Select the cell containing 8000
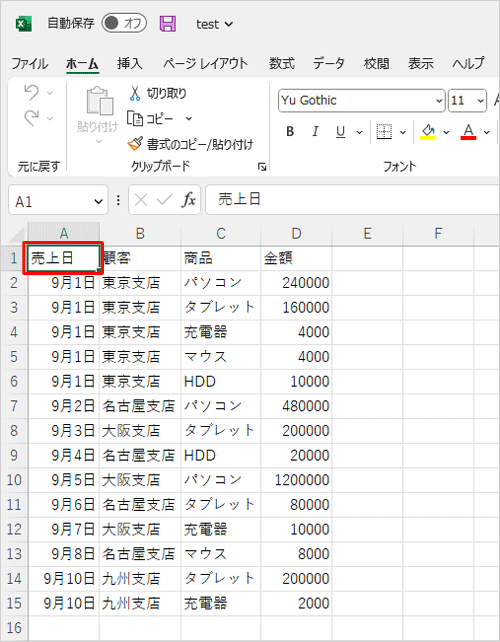The height and width of the screenshot is (642, 500). pos(296,554)
